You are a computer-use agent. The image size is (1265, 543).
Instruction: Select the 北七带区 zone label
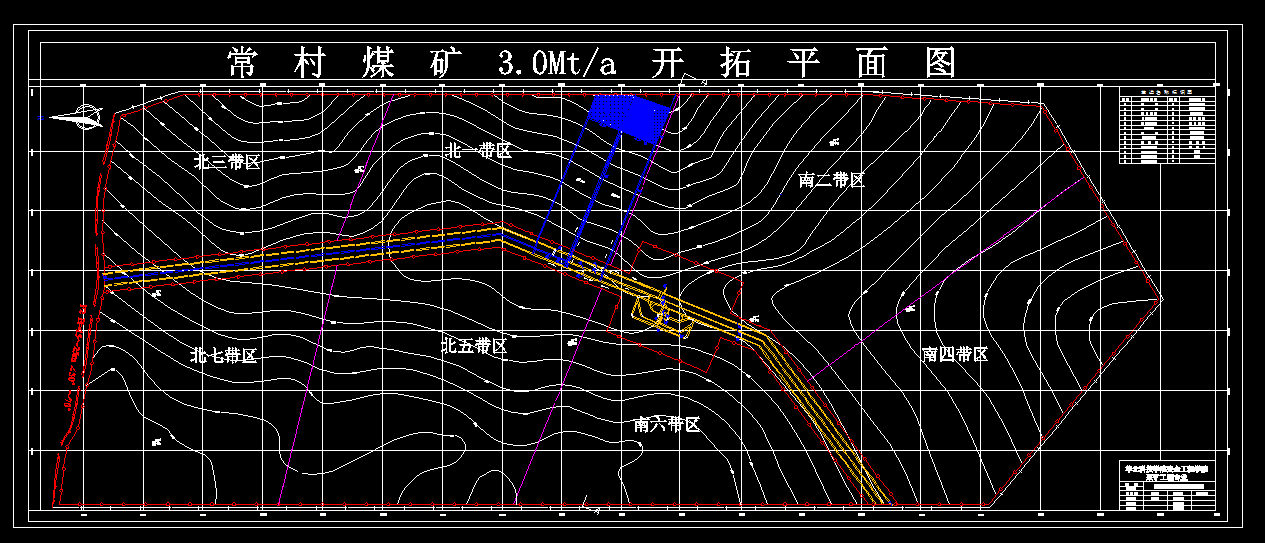pos(224,356)
